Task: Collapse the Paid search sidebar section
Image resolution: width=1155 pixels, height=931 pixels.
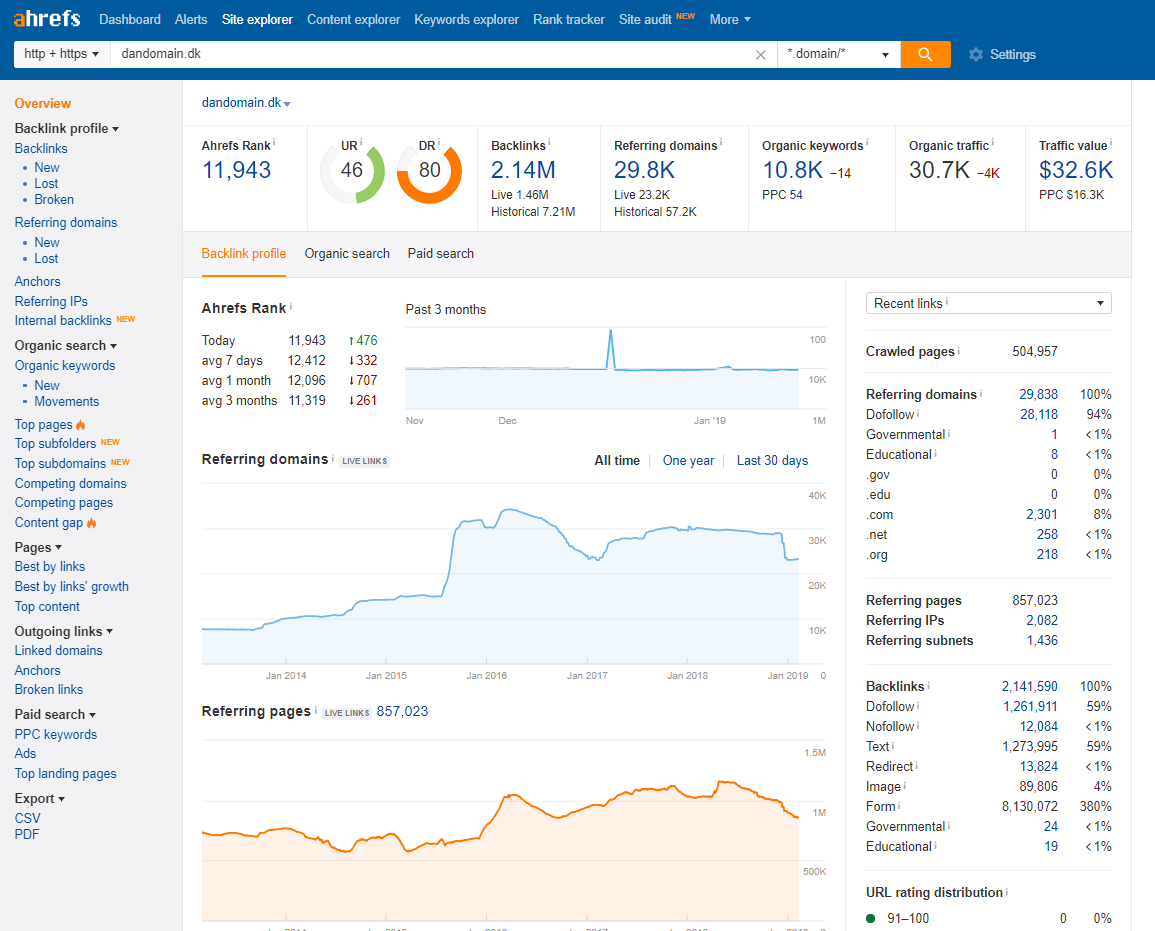Action: (55, 714)
